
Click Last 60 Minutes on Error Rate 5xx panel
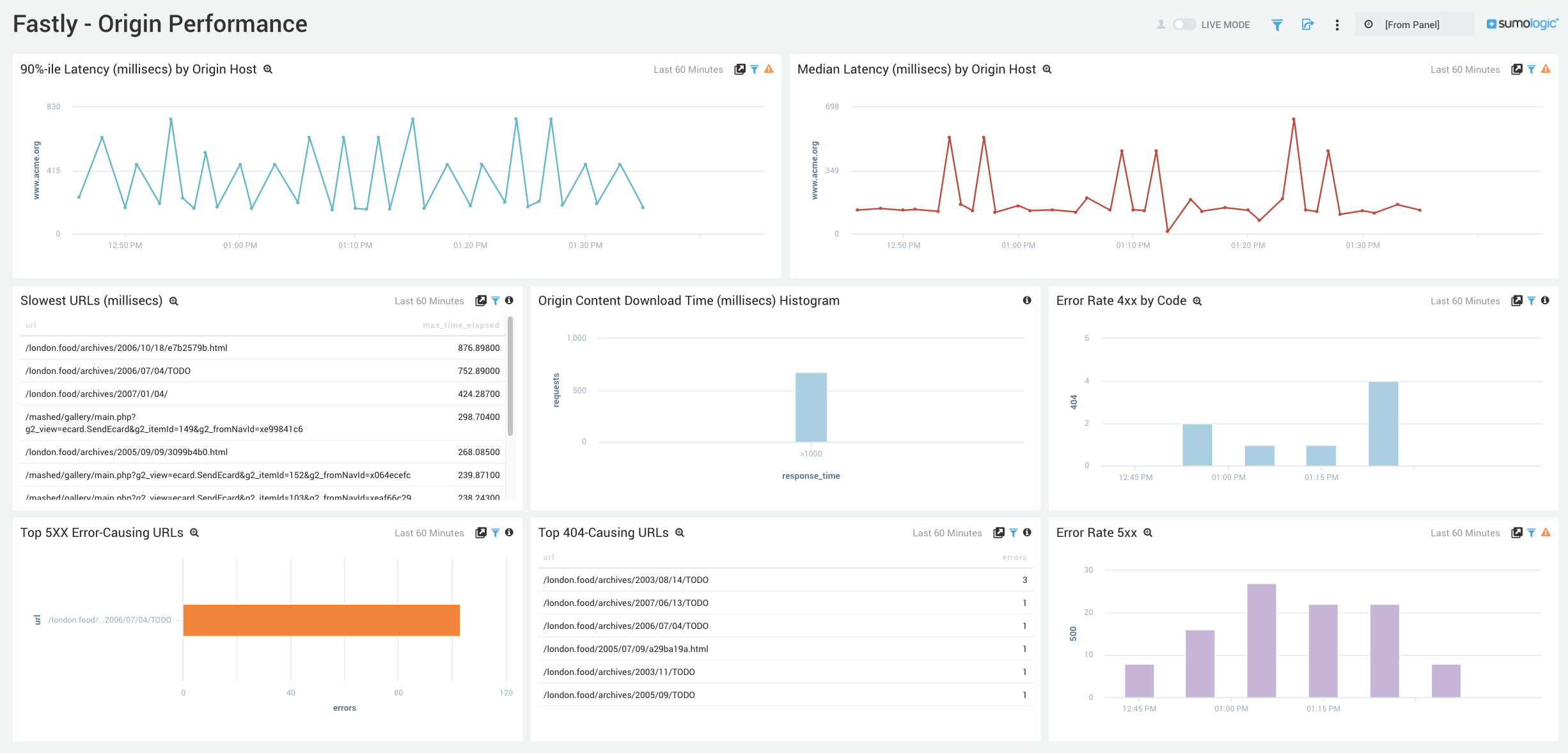(1465, 533)
